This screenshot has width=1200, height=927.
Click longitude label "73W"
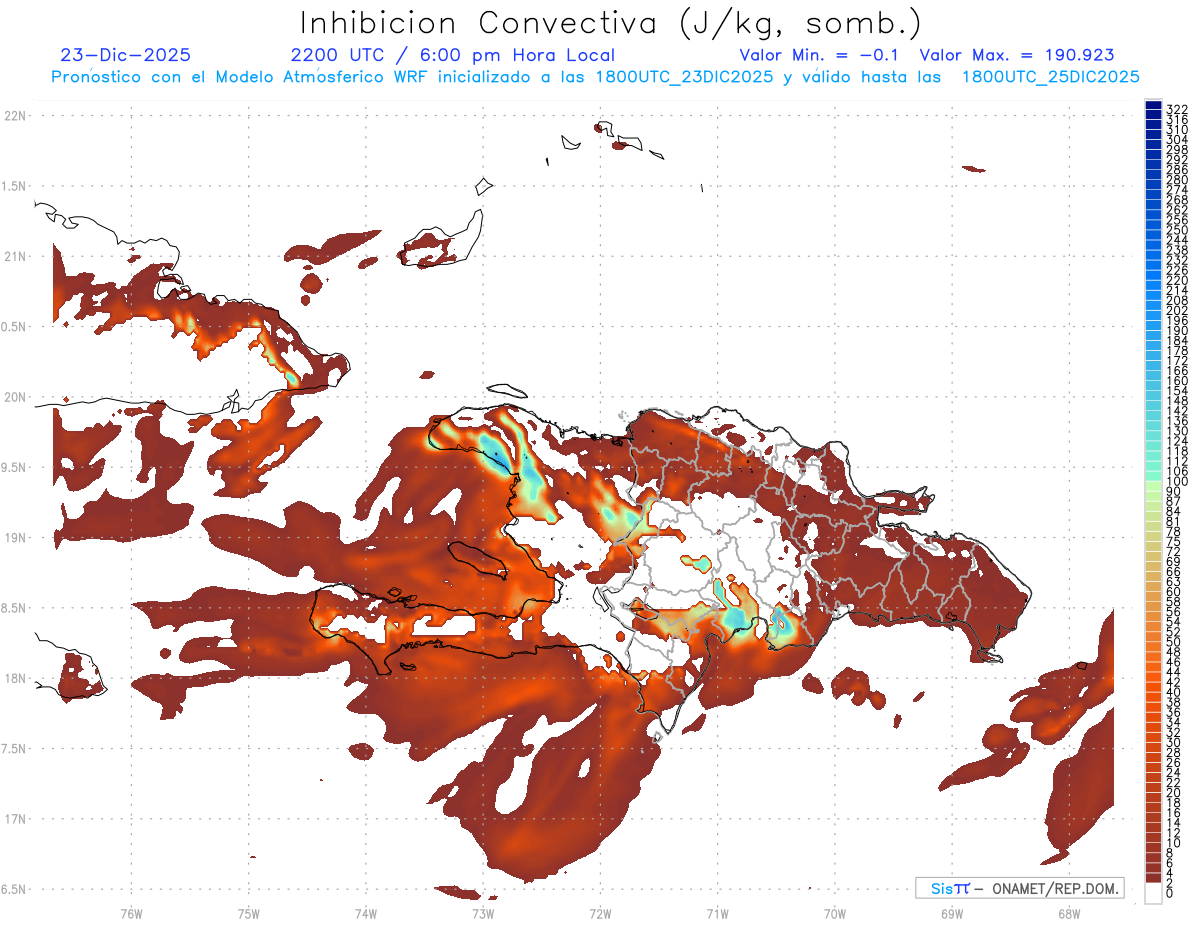[x=483, y=912]
